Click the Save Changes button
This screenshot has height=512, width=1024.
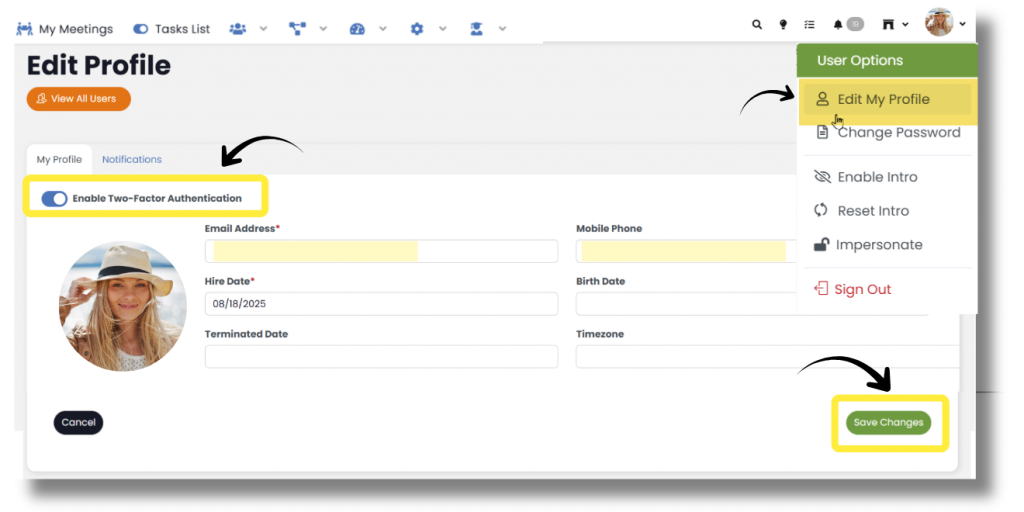click(888, 423)
